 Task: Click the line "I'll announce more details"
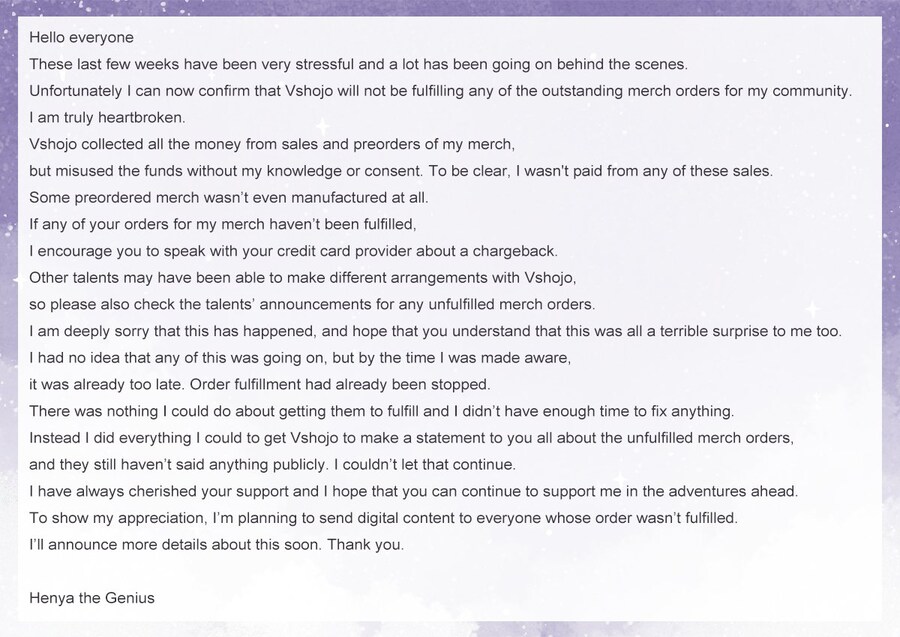coord(217,545)
